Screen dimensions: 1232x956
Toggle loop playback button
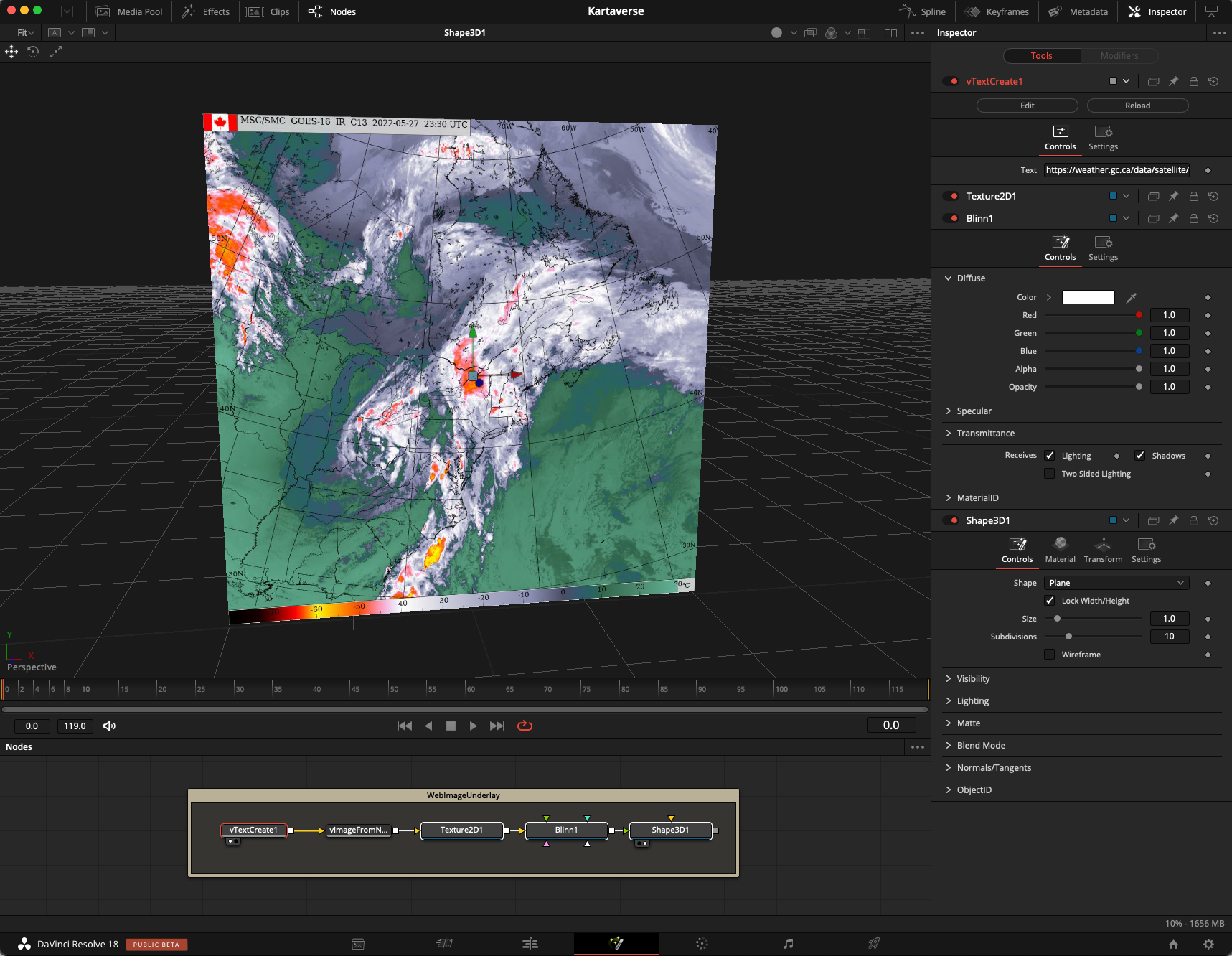point(525,726)
